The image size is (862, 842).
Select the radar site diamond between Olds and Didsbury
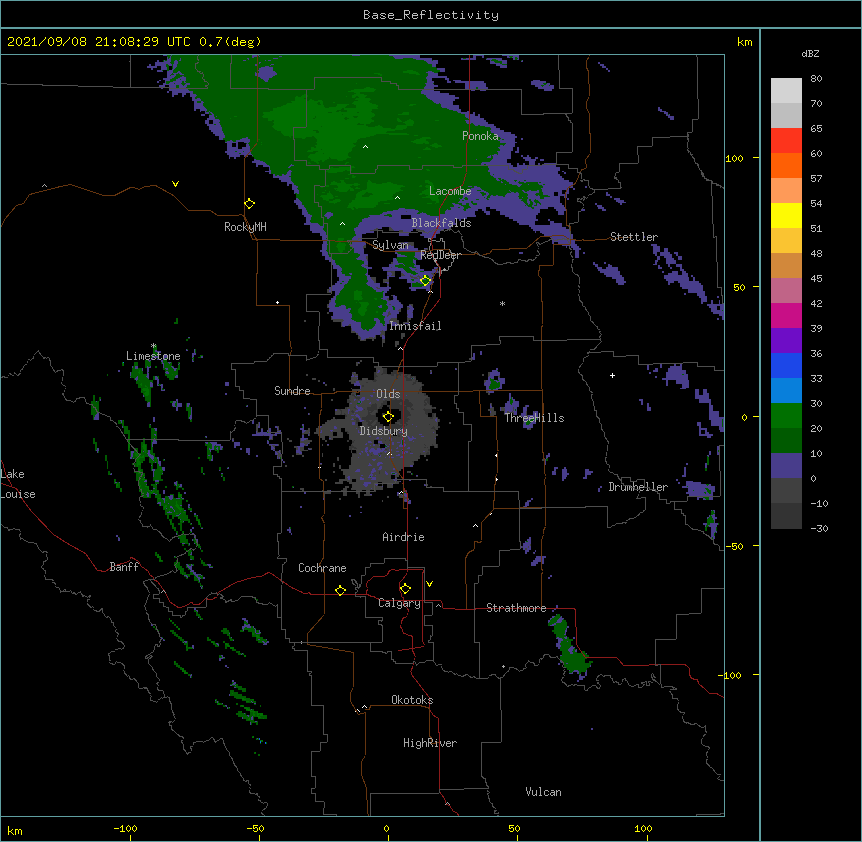point(388,417)
